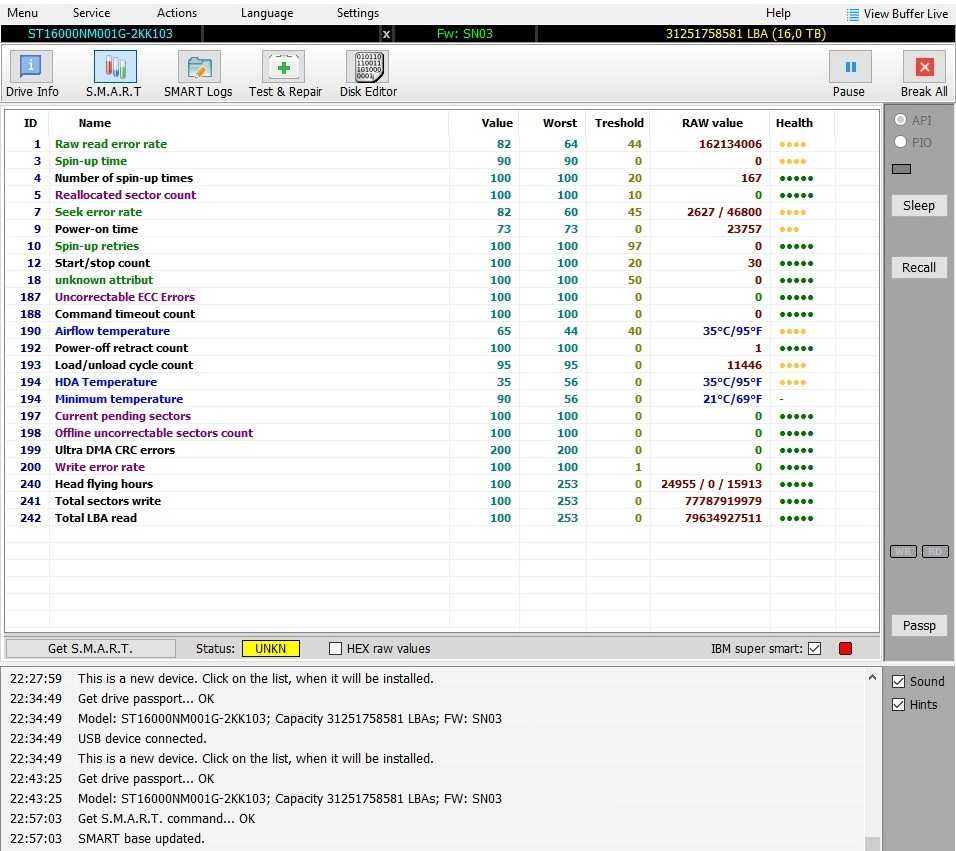Screen dimensions: 956x851
Task: Select Head flying hours row
Action: click(x=442, y=484)
